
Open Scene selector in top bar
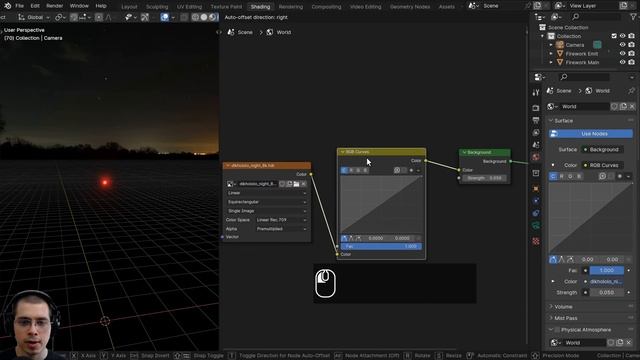click(x=473, y=6)
